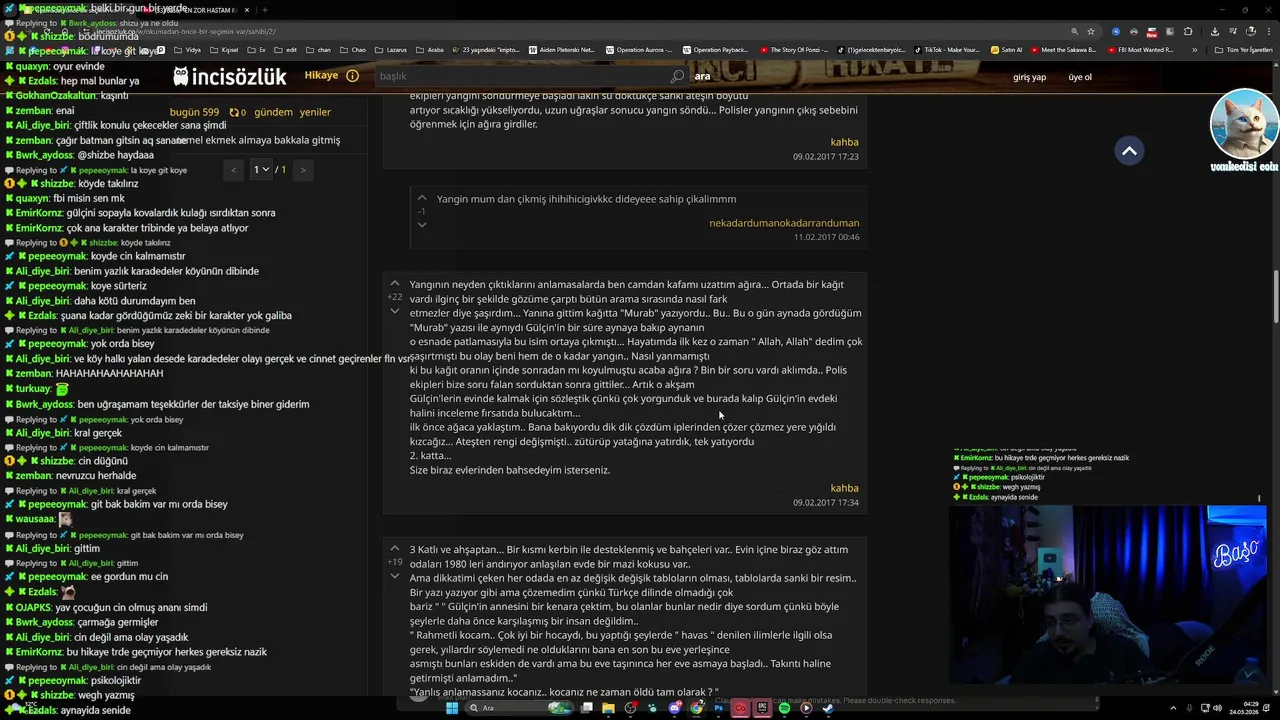The width and height of the screenshot is (1280, 720).
Task: Open Spotify from the taskbar
Action: (x=784, y=708)
